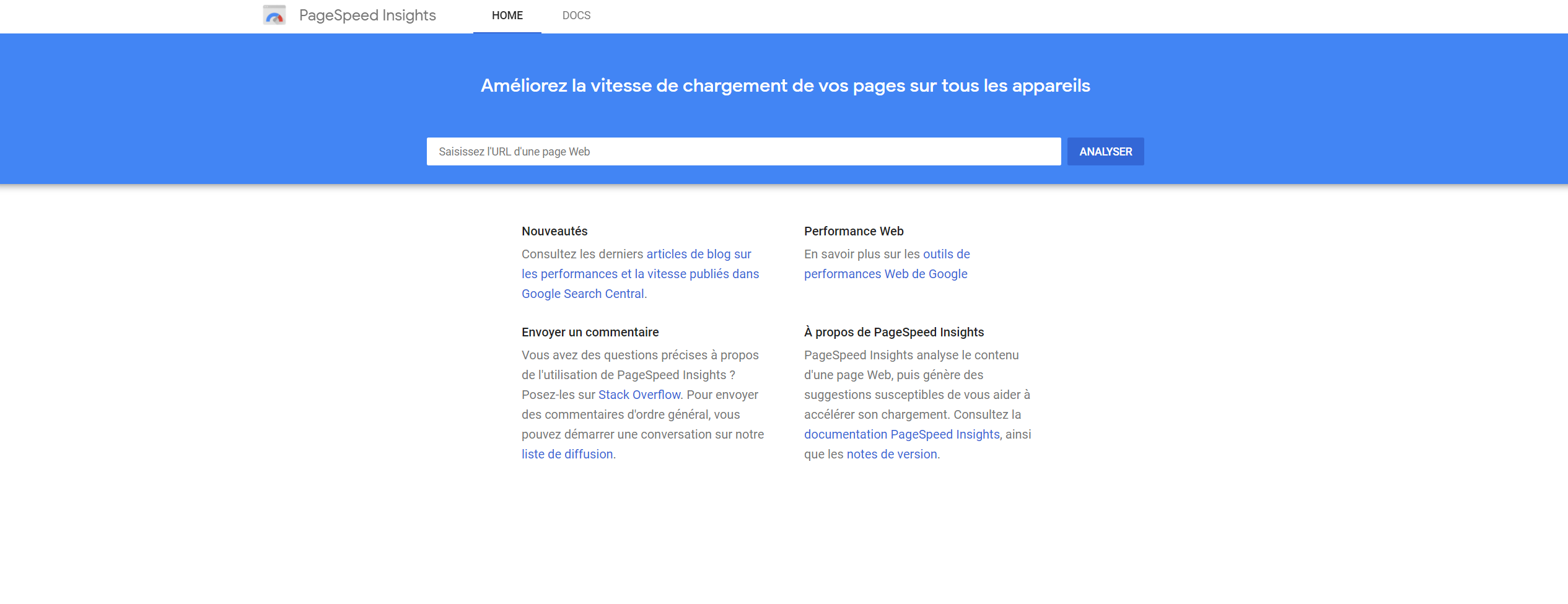
Task: Open the documentation PageSpeed Insights link
Action: click(x=901, y=434)
